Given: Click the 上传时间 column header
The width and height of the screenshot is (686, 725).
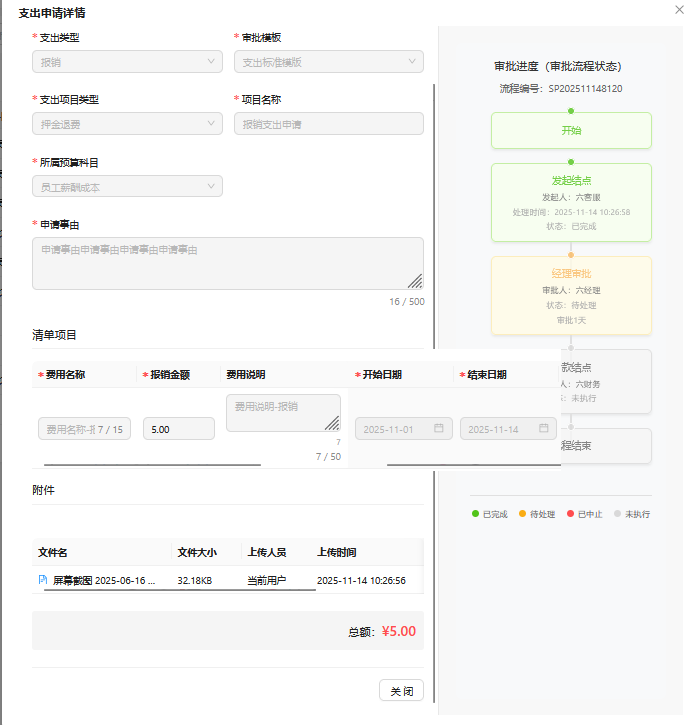Looking at the screenshot, I should coord(337,552).
